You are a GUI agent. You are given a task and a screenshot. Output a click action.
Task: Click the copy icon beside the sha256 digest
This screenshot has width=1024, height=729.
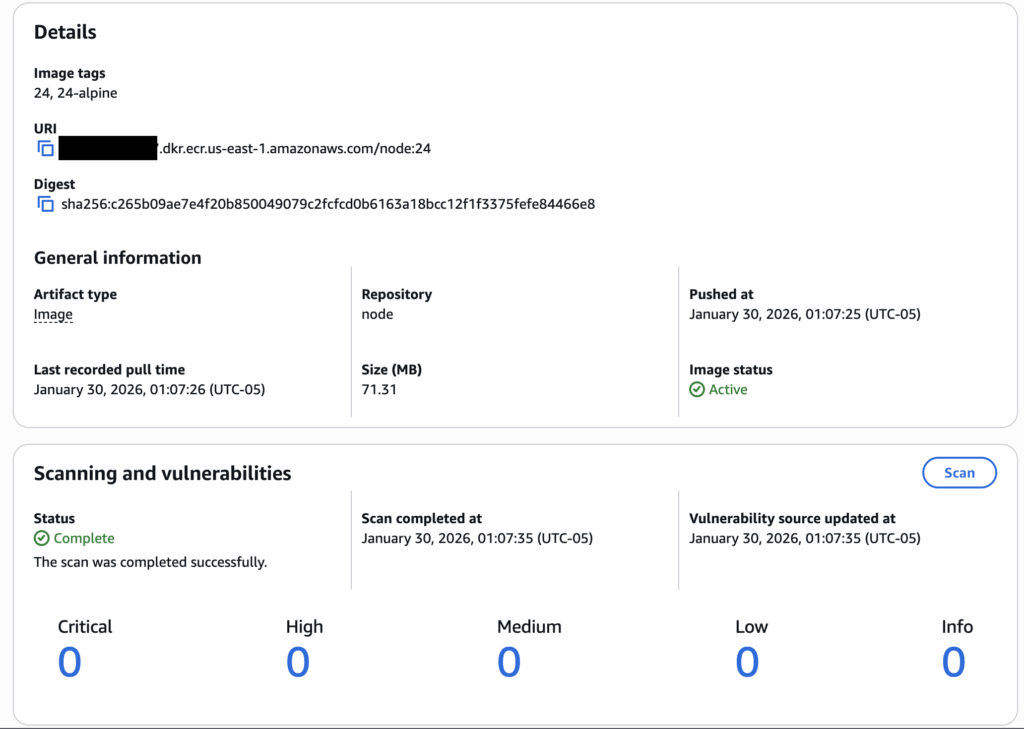(45, 204)
